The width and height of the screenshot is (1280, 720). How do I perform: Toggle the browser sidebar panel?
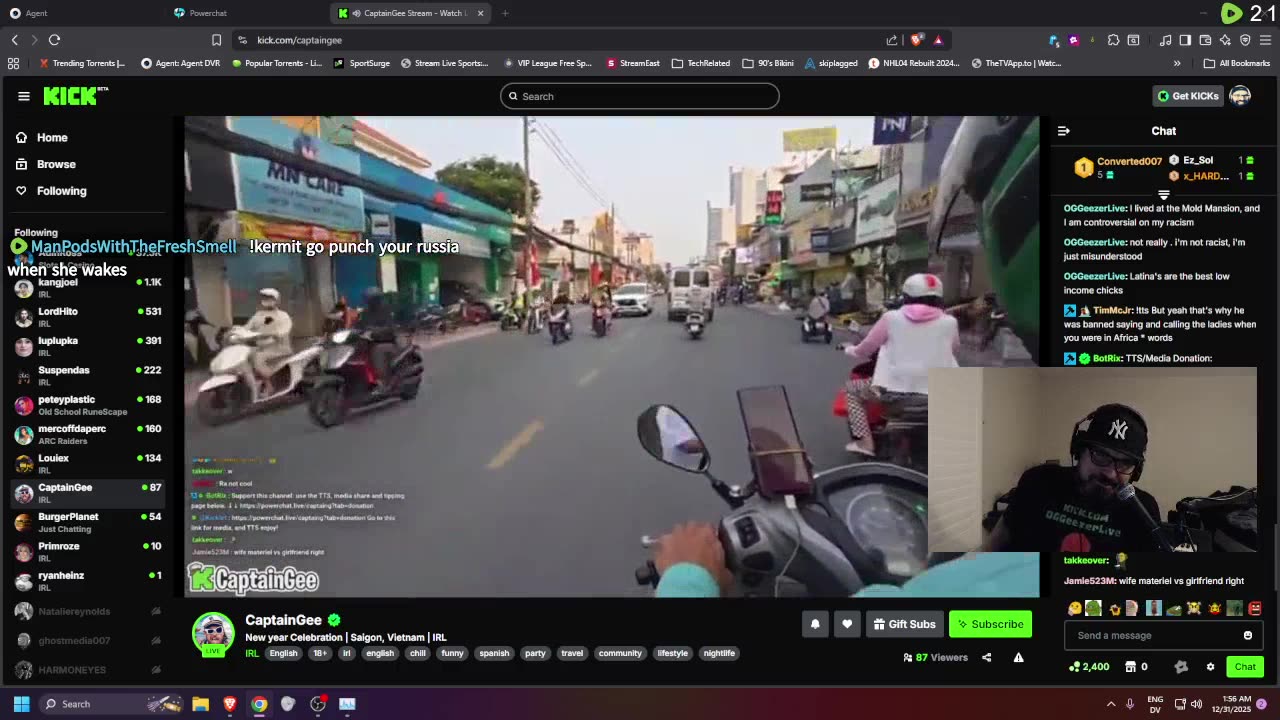tap(1185, 40)
